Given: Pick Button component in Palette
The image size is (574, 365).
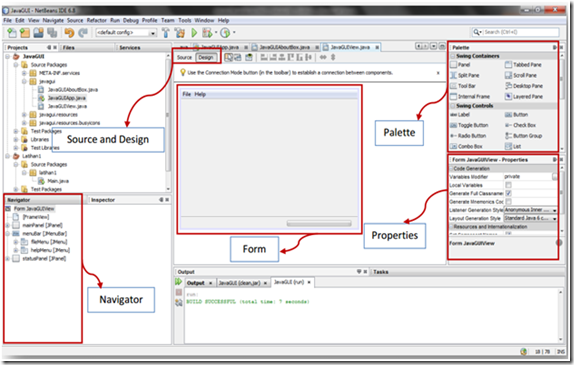Looking at the screenshot, I should pyautogui.click(x=517, y=115).
